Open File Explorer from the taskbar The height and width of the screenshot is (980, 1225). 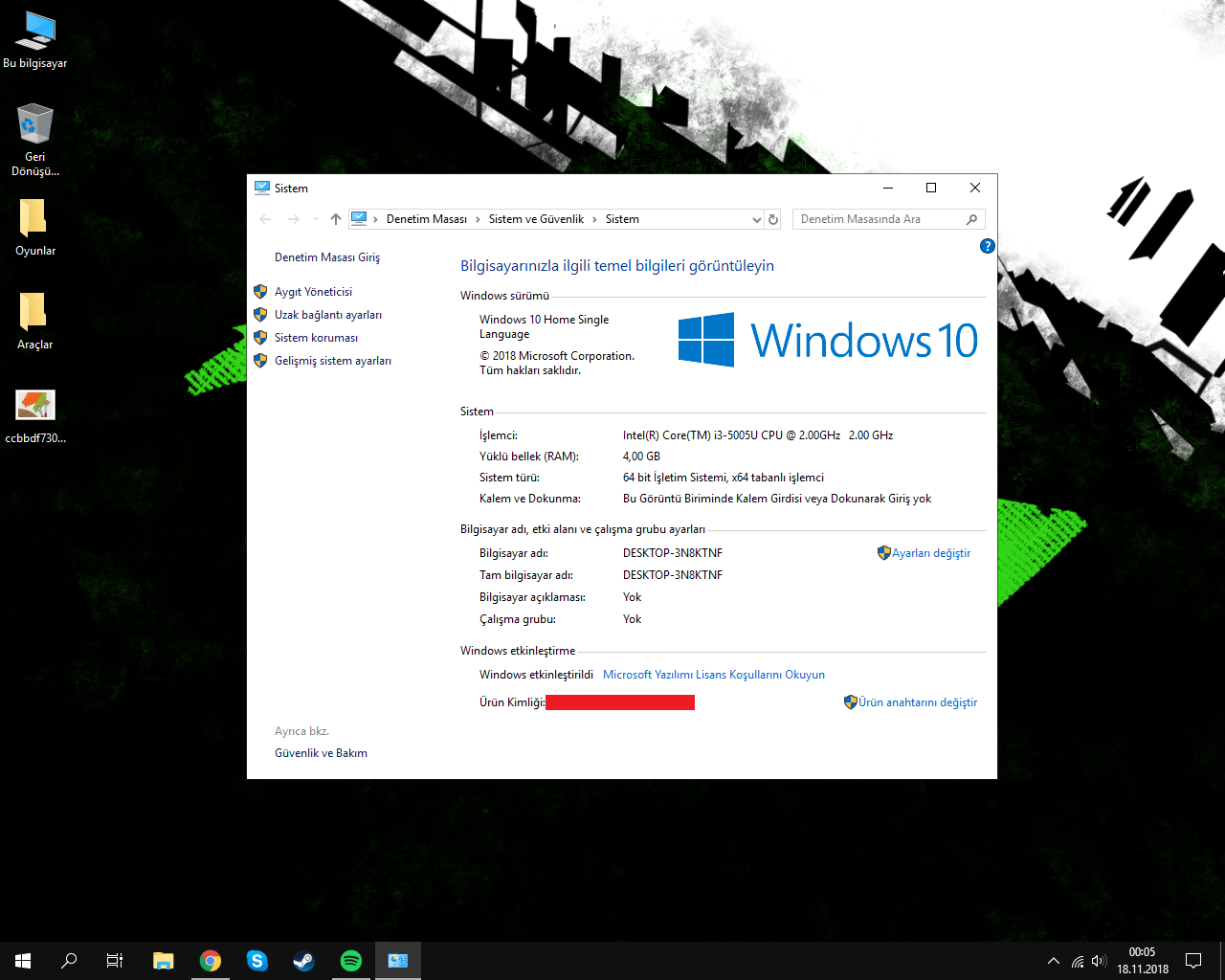pos(164,961)
